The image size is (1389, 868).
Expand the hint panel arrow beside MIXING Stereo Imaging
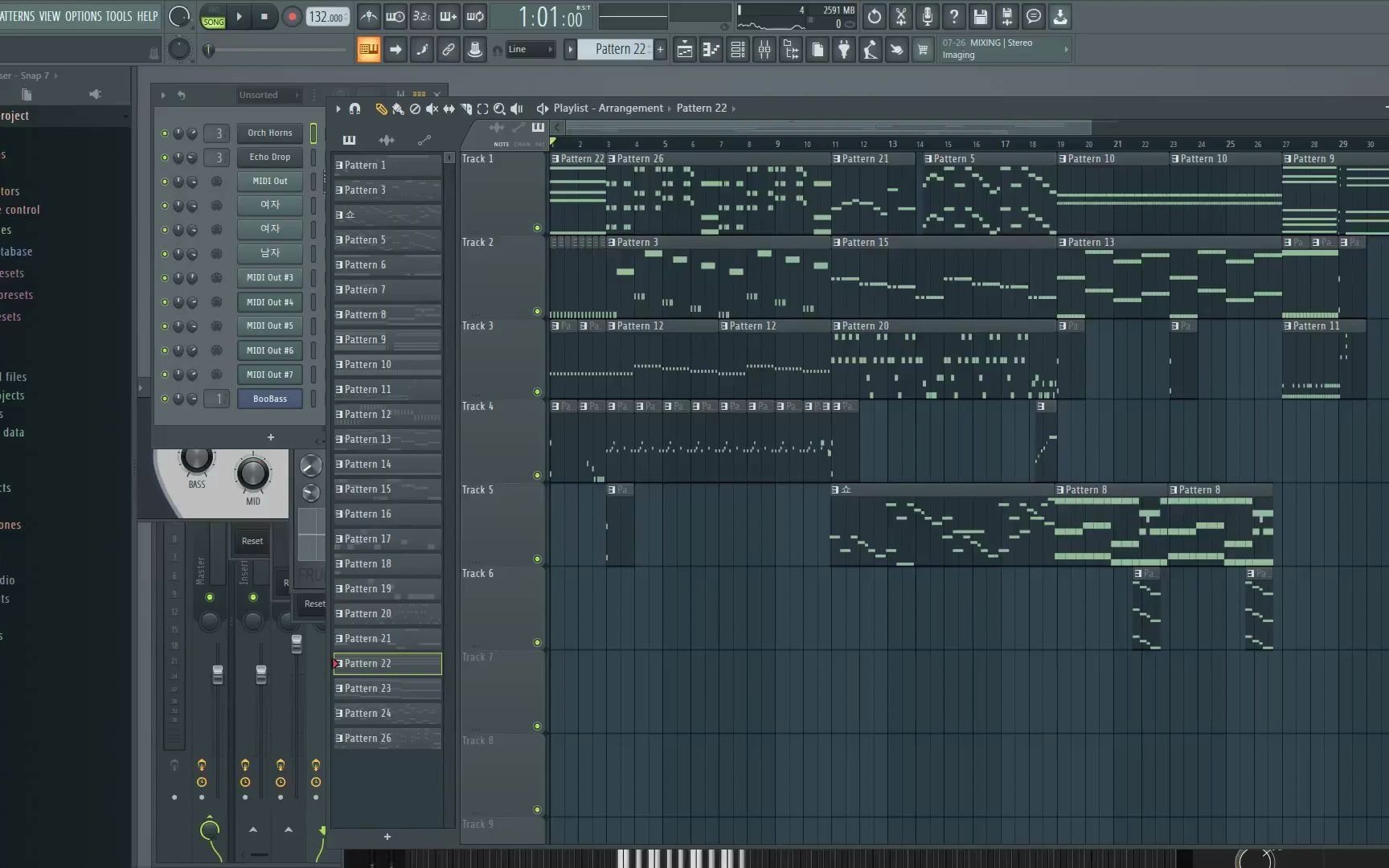coord(1067,50)
